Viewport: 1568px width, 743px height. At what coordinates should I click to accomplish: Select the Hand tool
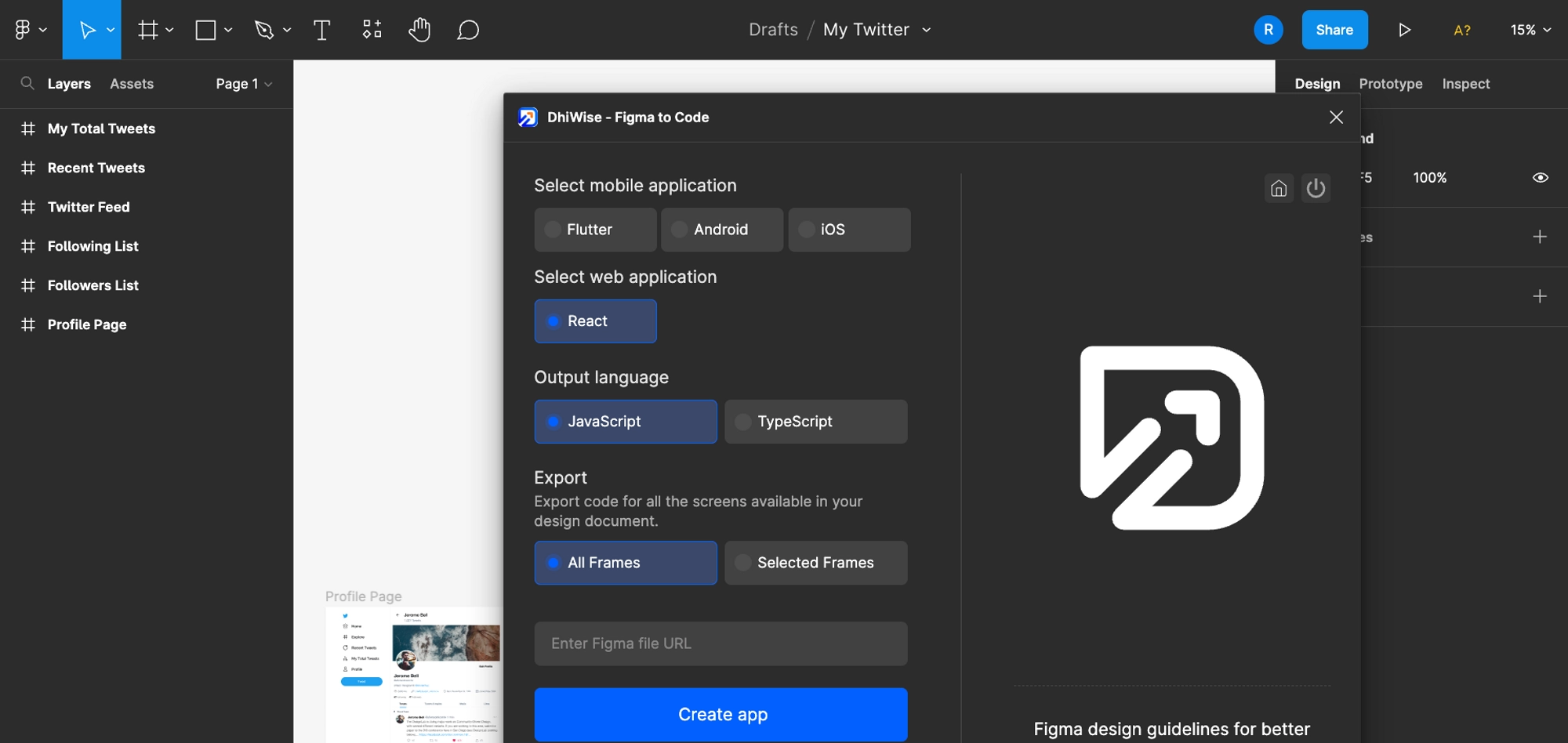pos(419,30)
